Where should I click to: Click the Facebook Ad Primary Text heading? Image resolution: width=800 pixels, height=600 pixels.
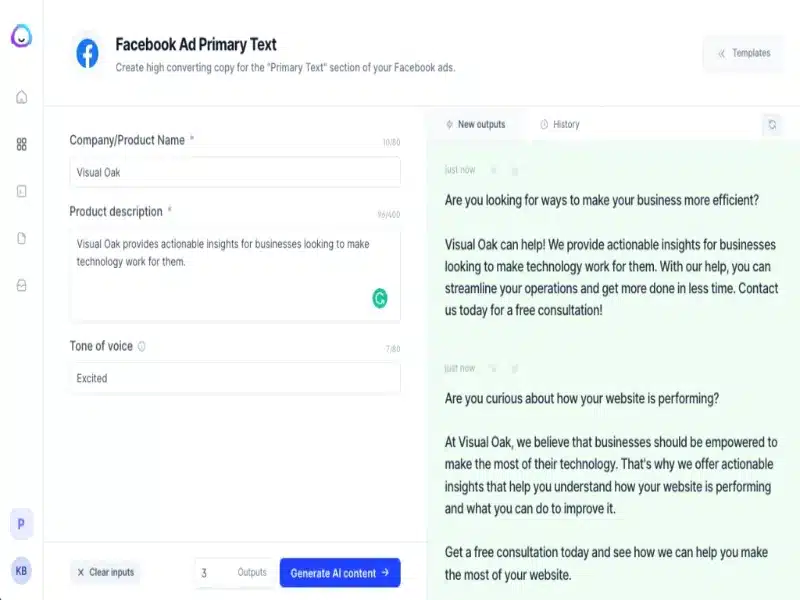(x=196, y=45)
